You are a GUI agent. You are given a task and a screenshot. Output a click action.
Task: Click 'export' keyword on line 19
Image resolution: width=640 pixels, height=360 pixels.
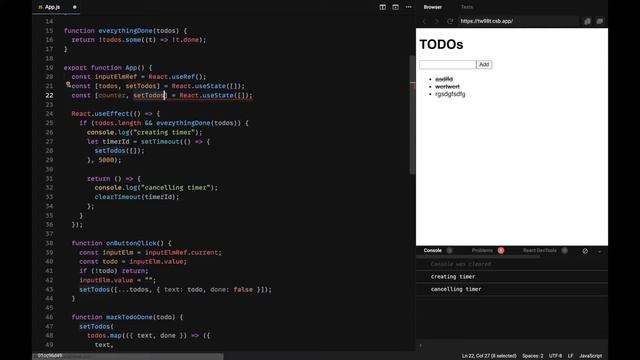coord(75,67)
